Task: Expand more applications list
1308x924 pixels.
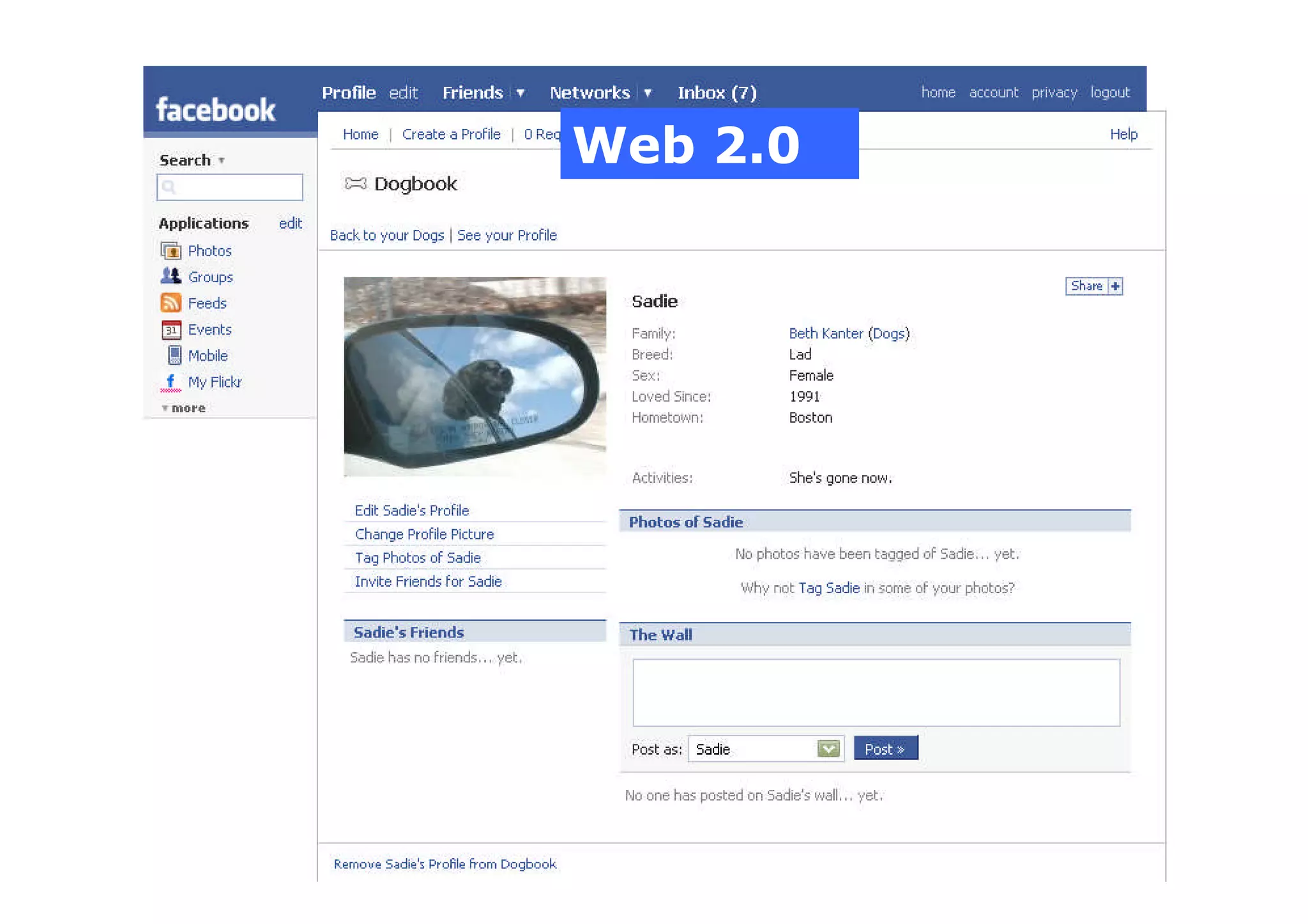Action: pyautogui.click(x=183, y=408)
